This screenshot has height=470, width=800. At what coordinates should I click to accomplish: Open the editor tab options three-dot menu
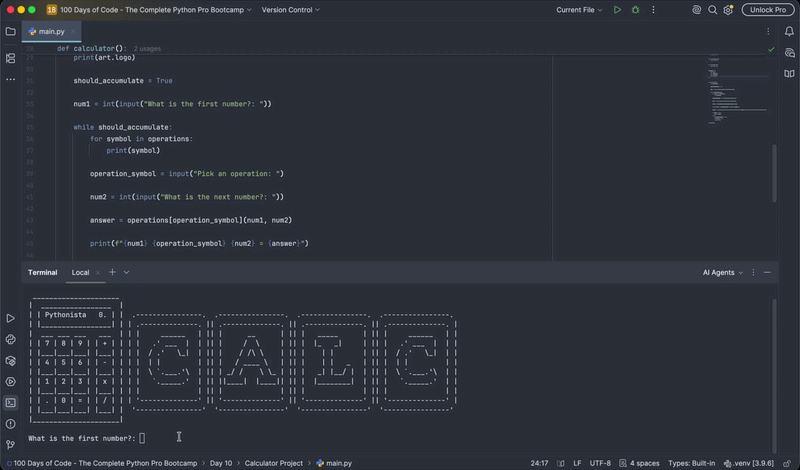(x=768, y=32)
